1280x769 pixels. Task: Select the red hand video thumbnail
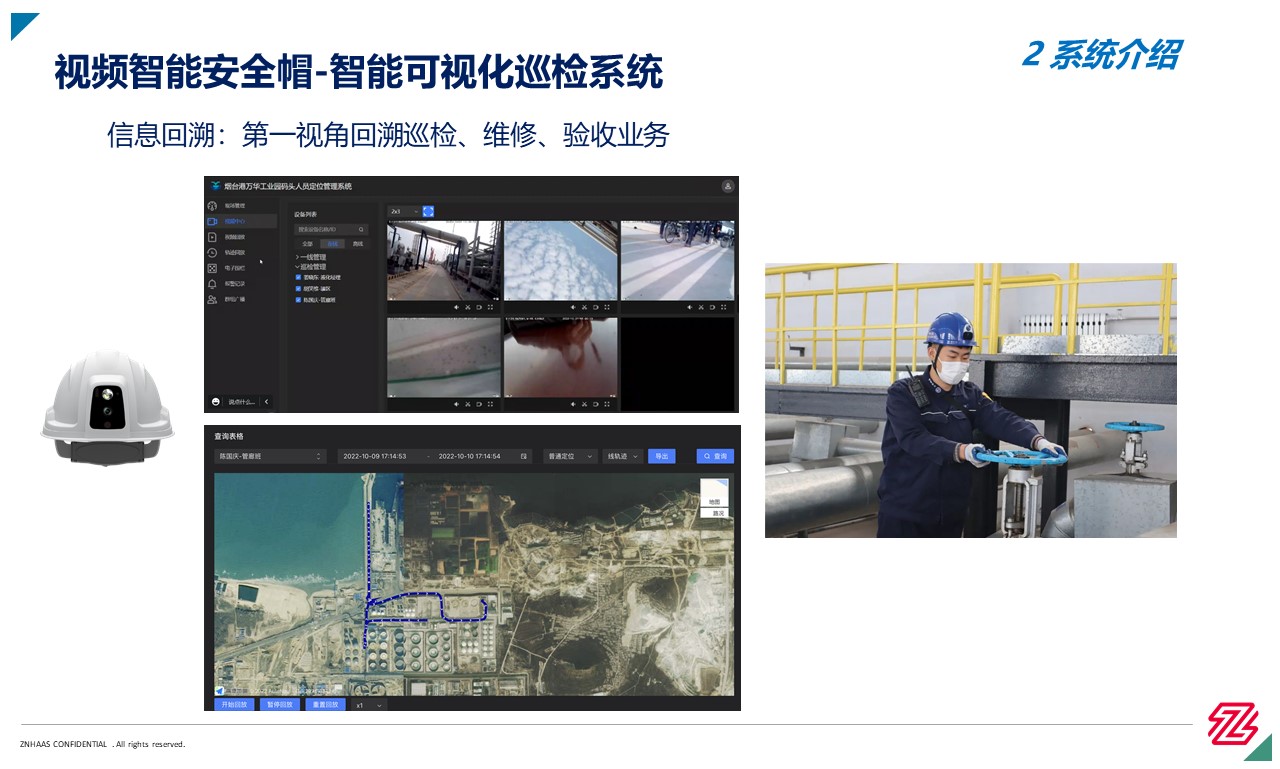(x=559, y=357)
